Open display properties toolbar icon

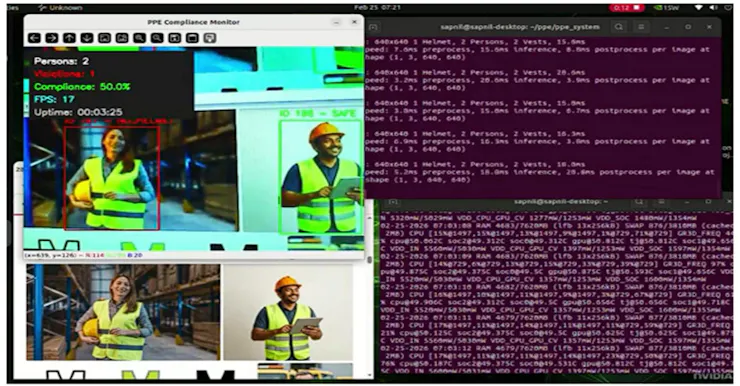tap(210, 38)
